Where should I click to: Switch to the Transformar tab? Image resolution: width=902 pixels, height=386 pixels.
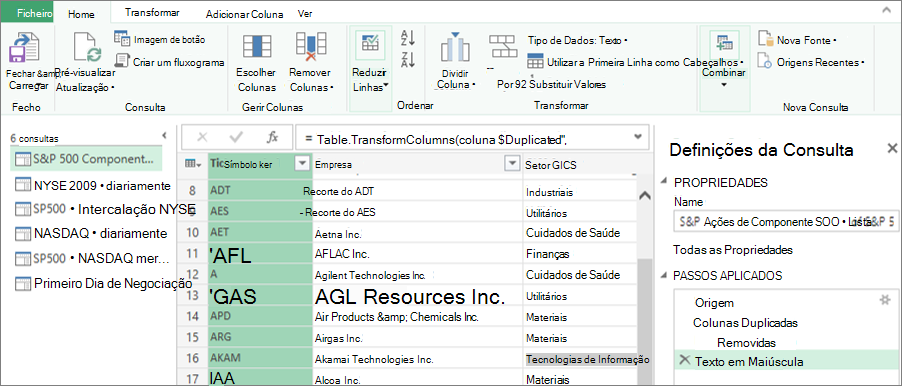click(x=152, y=13)
